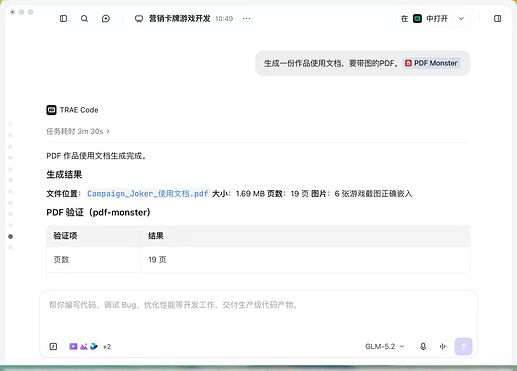Expand the task duration 3m 30s details
Viewport: 517px width, 371px height.
tap(78, 131)
